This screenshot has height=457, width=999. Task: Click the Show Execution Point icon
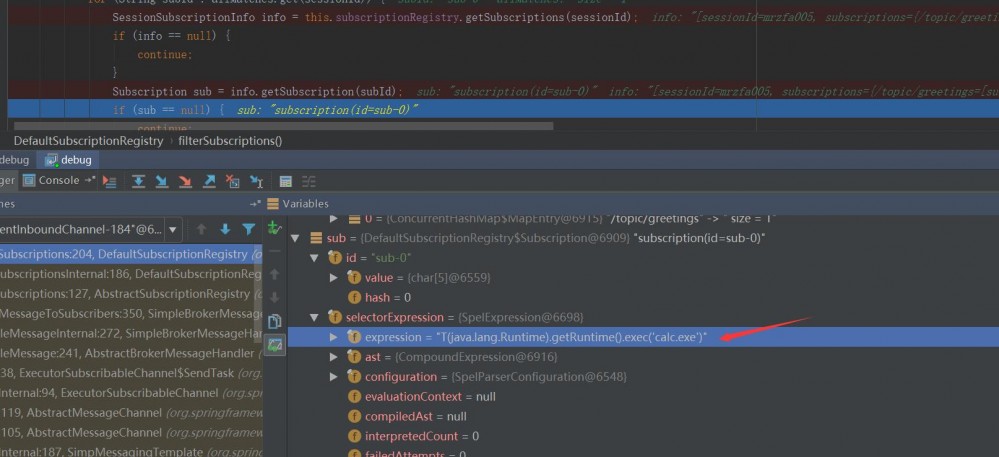pos(110,182)
